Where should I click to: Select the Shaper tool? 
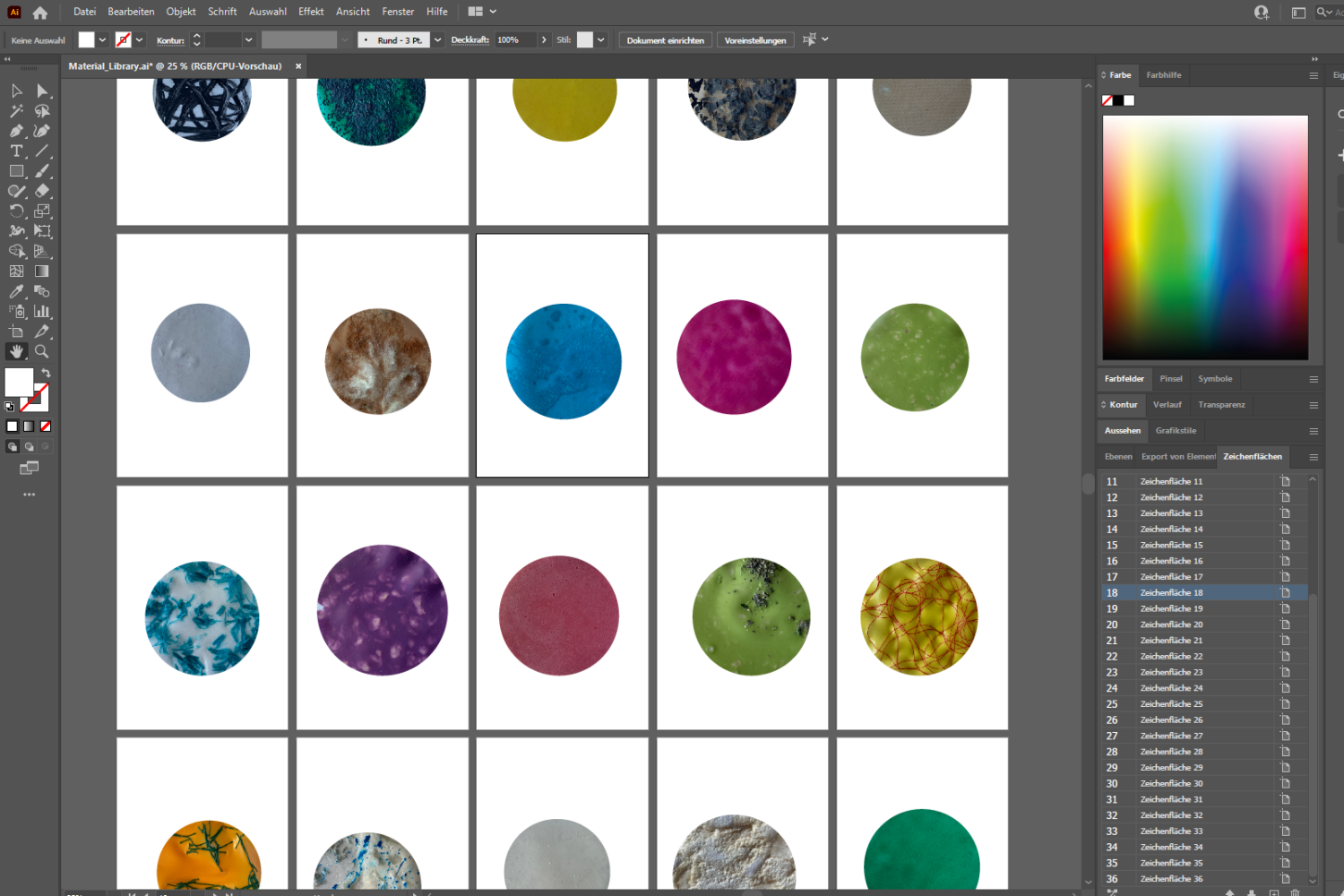[x=16, y=191]
